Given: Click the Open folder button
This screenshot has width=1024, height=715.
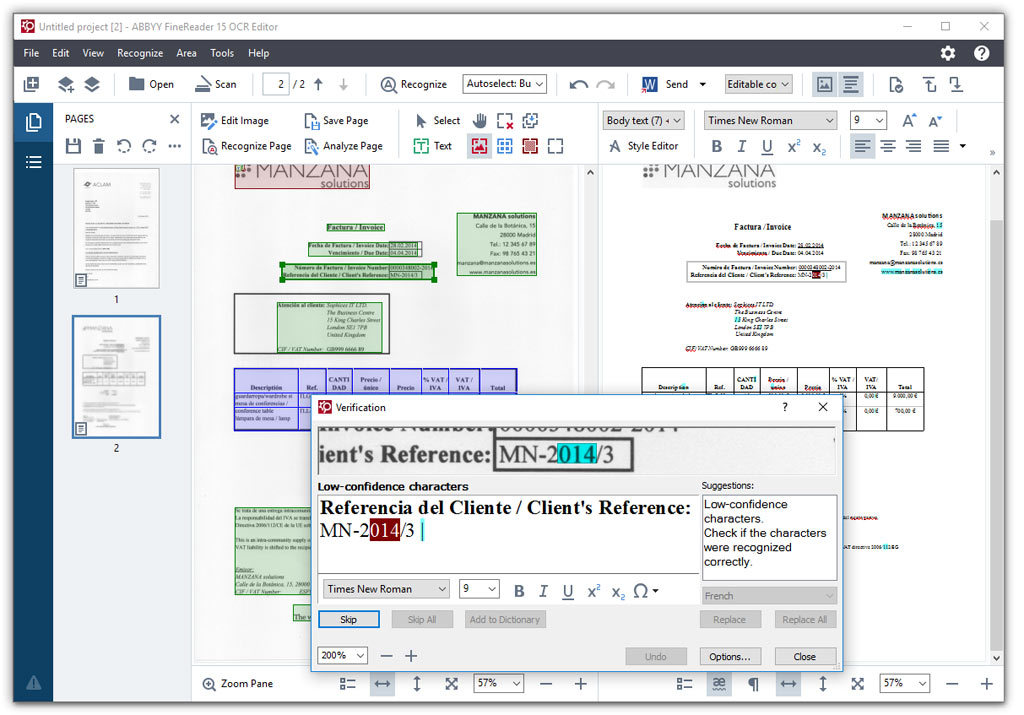Looking at the screenshot, I should pos(151,84).
